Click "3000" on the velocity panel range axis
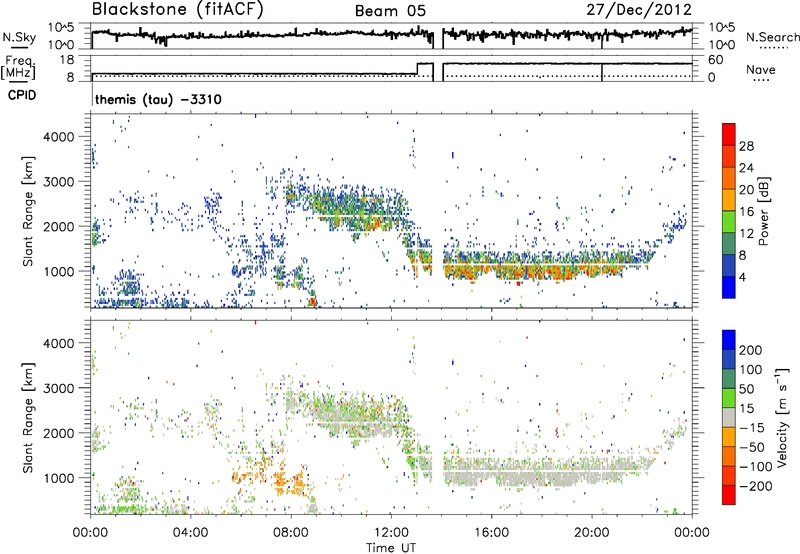This screenshot has width=800, height=554. click(58, 388)
